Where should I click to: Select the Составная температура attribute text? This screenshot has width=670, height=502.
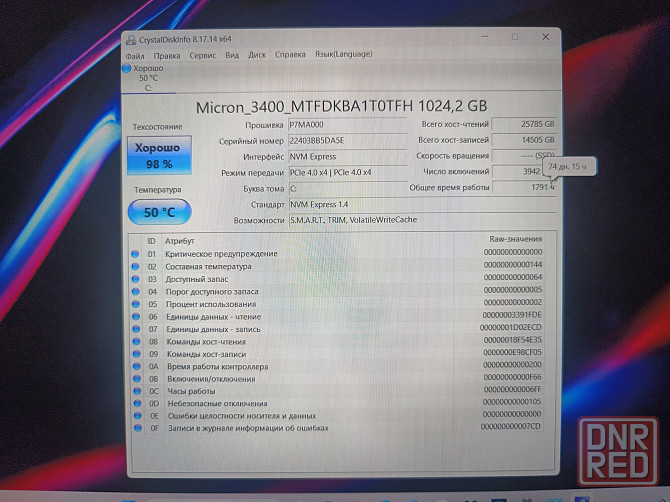[x=209, y=267]
